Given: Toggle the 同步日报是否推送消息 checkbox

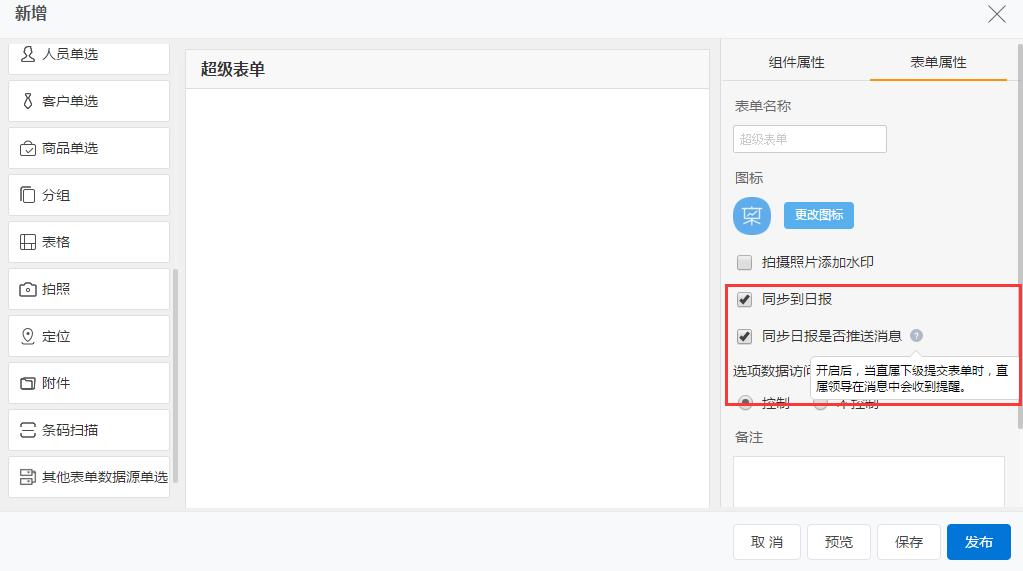Looking at the screenshot, I should 744,337.
